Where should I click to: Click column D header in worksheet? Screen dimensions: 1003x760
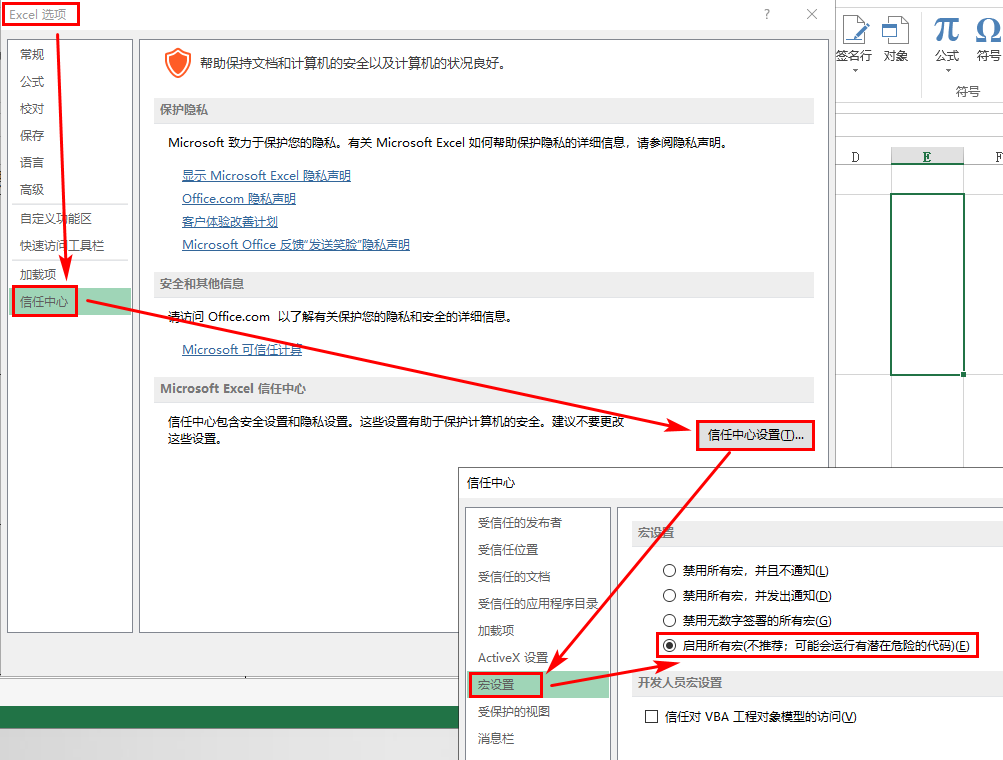click(856, 157)
